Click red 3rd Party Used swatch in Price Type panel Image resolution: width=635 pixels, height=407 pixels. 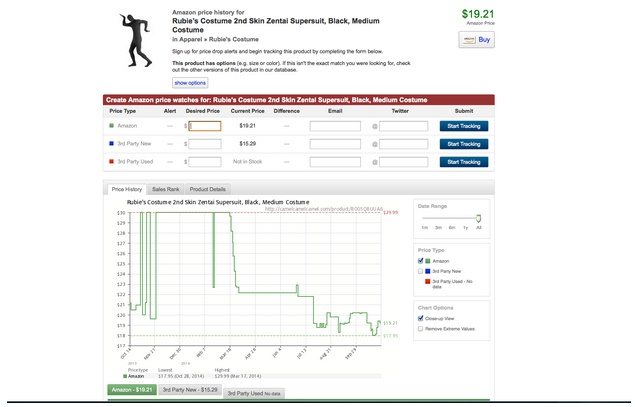pyautogui.click(x=427, y=281)
